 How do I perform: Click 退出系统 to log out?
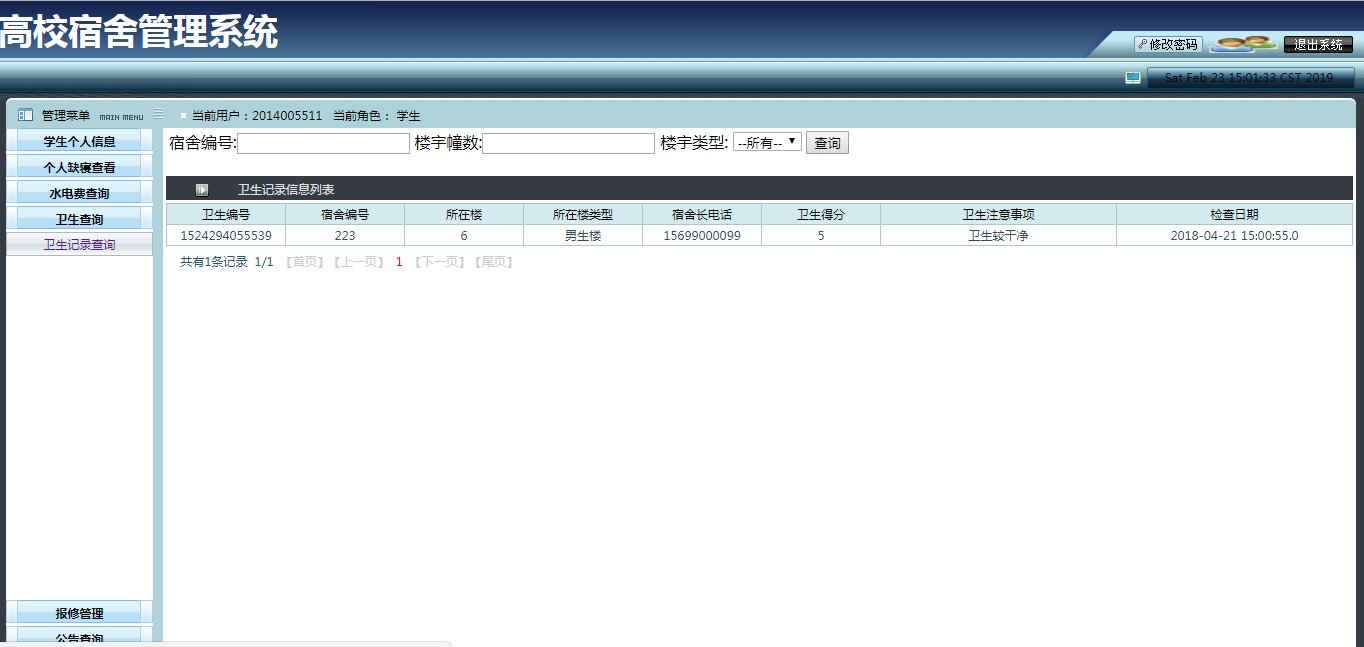click(1318, 44)
